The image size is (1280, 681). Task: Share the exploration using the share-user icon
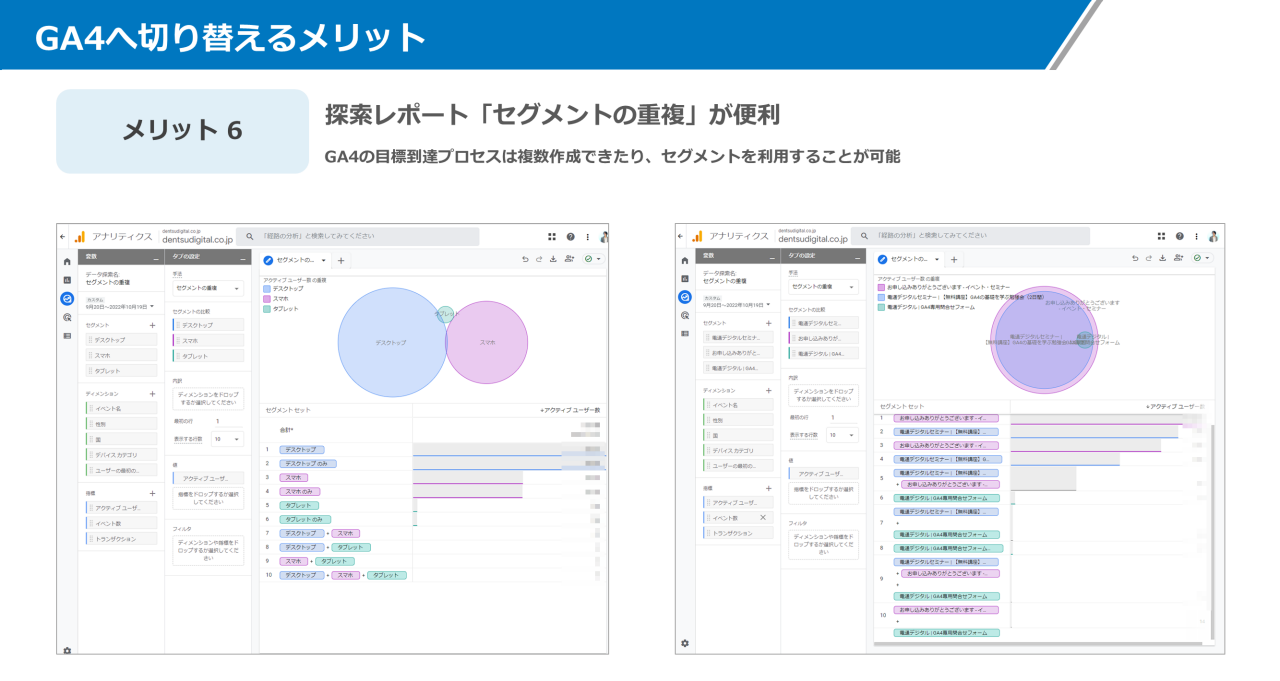[569, 260]
